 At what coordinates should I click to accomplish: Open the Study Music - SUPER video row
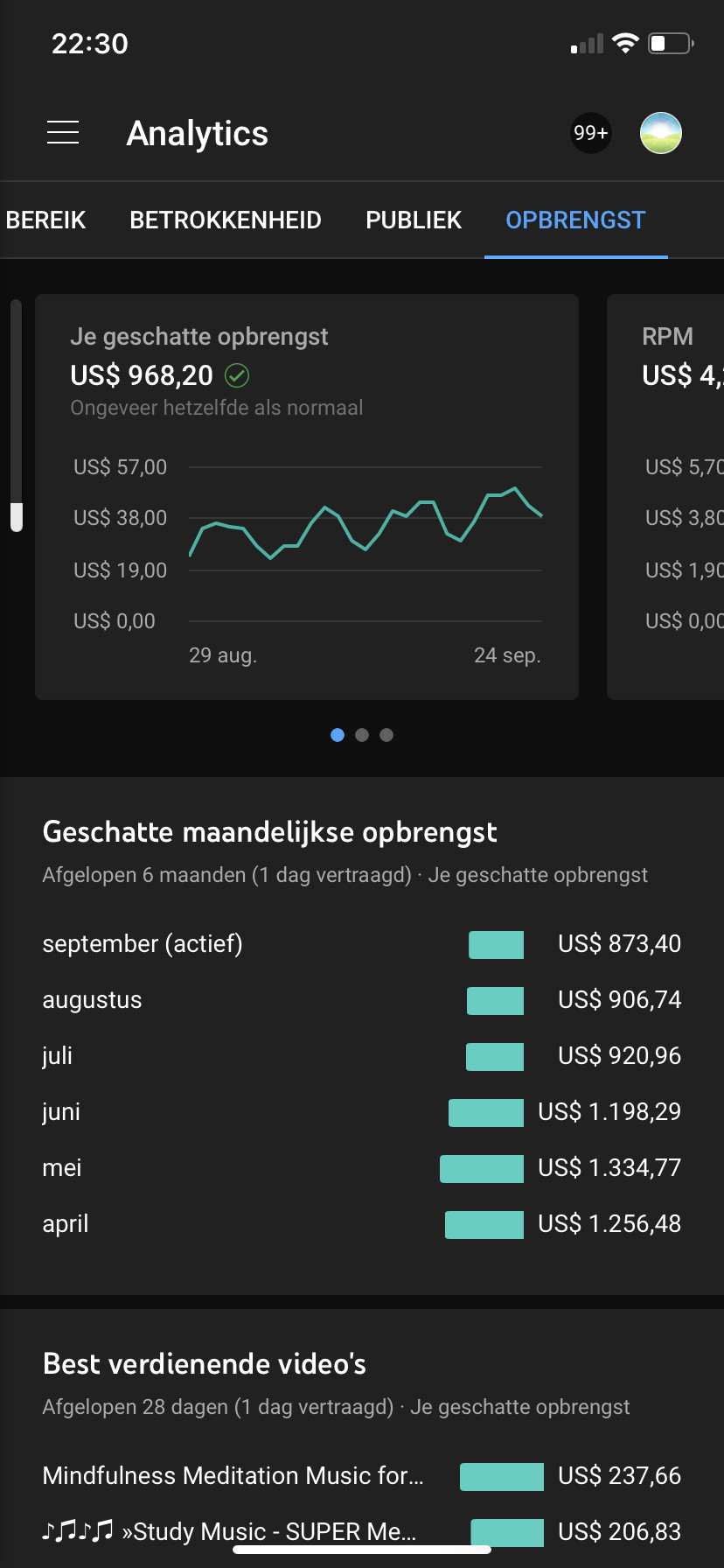pos(229,1531)
